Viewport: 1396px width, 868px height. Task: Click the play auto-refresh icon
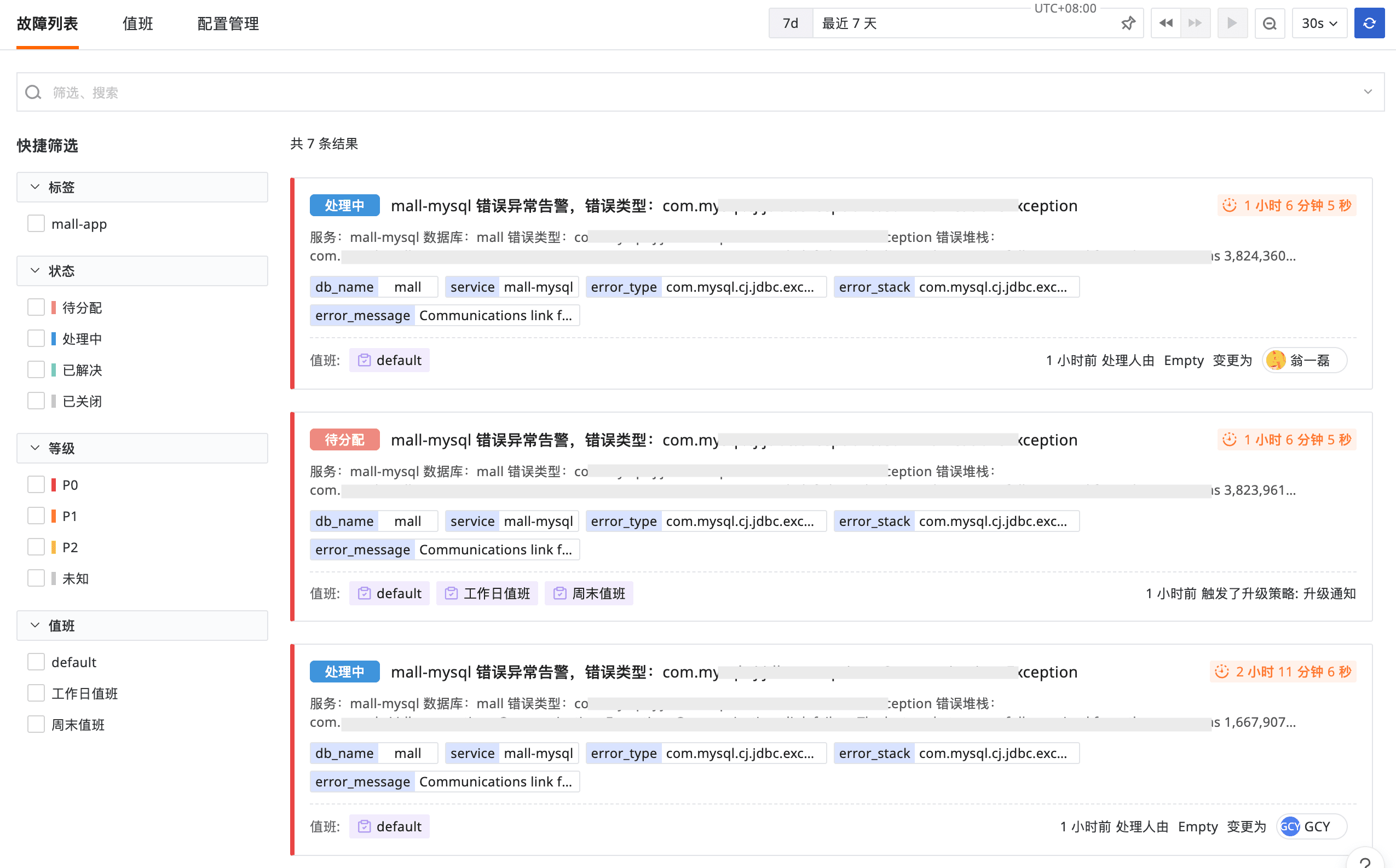coord(1232,24)
